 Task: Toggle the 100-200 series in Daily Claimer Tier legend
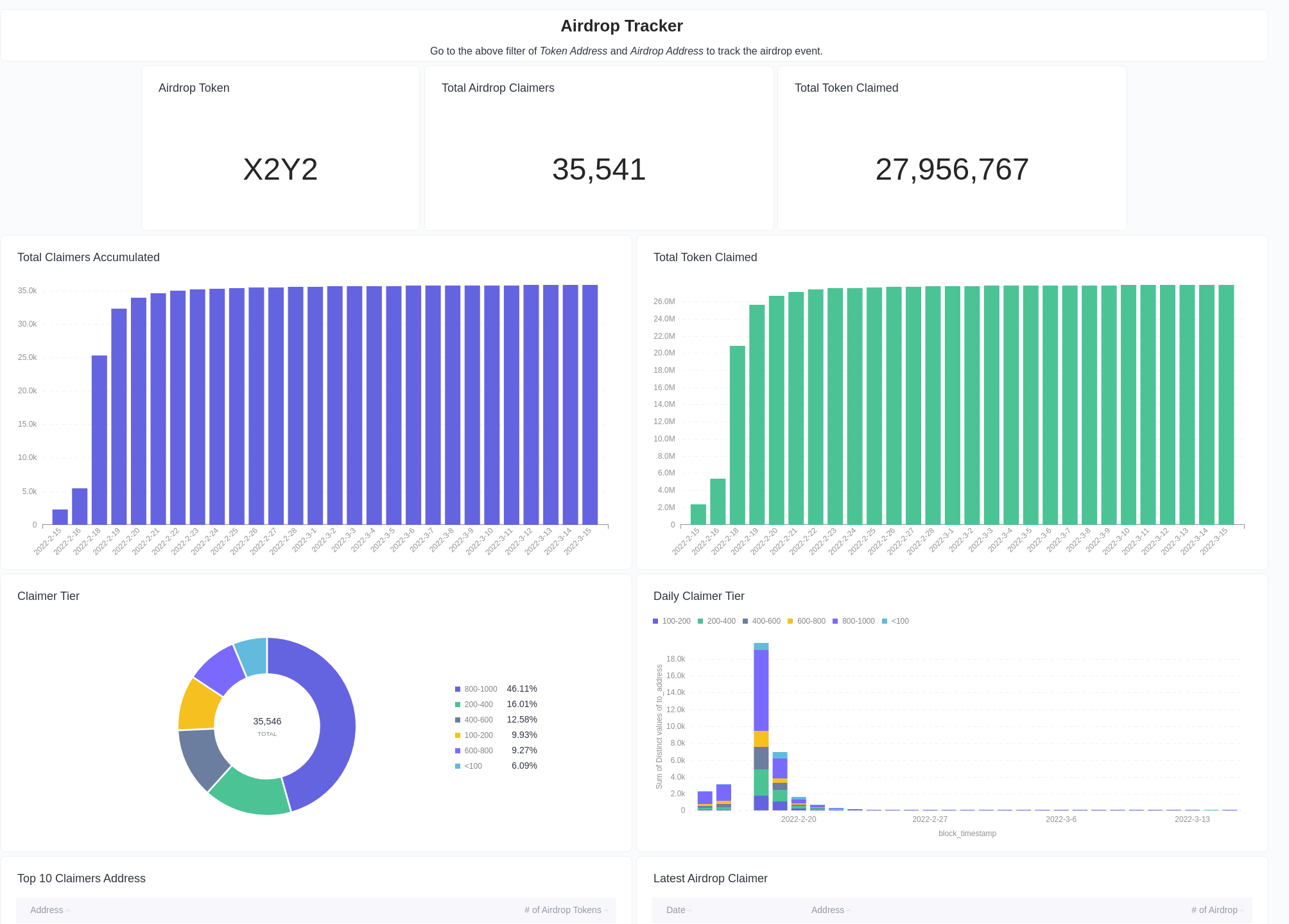click(655, 620)
